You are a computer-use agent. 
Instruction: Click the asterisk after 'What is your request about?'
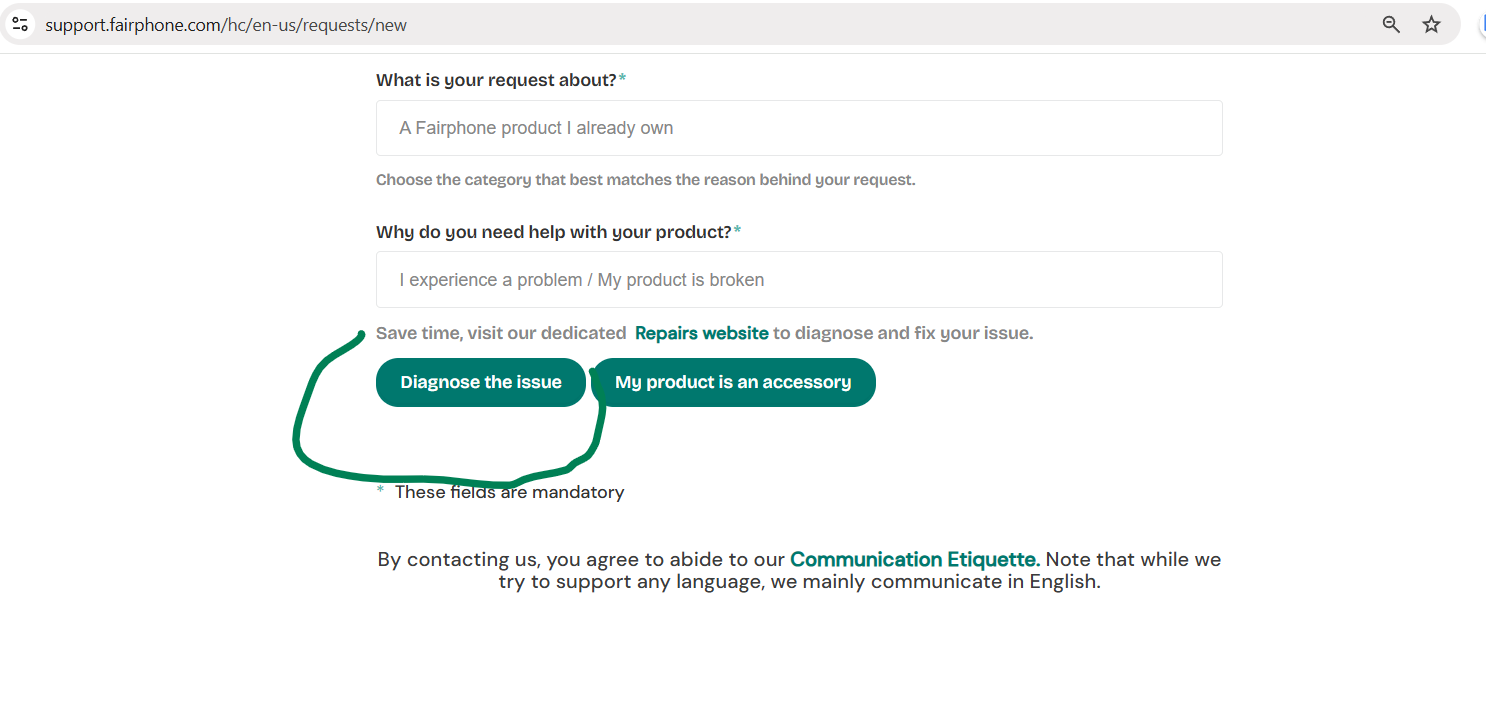(x=622, y=78)
